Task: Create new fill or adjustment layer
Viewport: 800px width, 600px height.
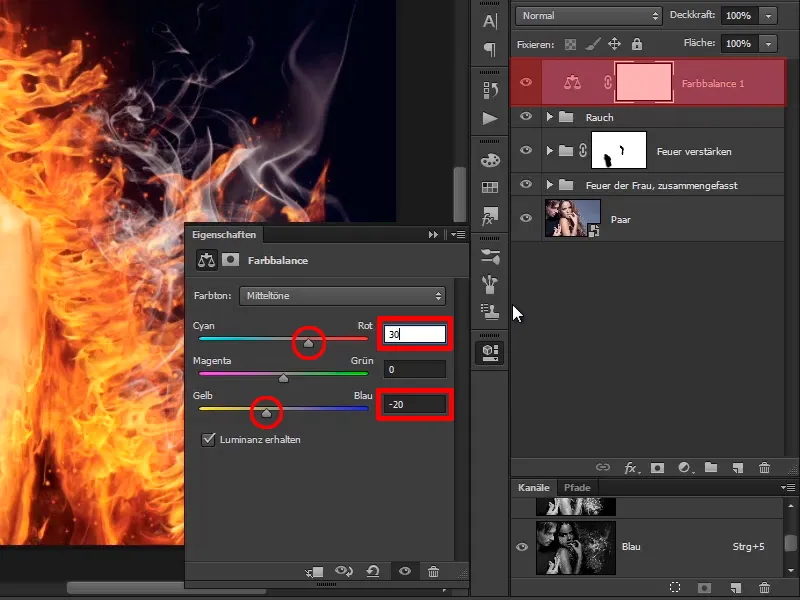Action: point(684,468)
